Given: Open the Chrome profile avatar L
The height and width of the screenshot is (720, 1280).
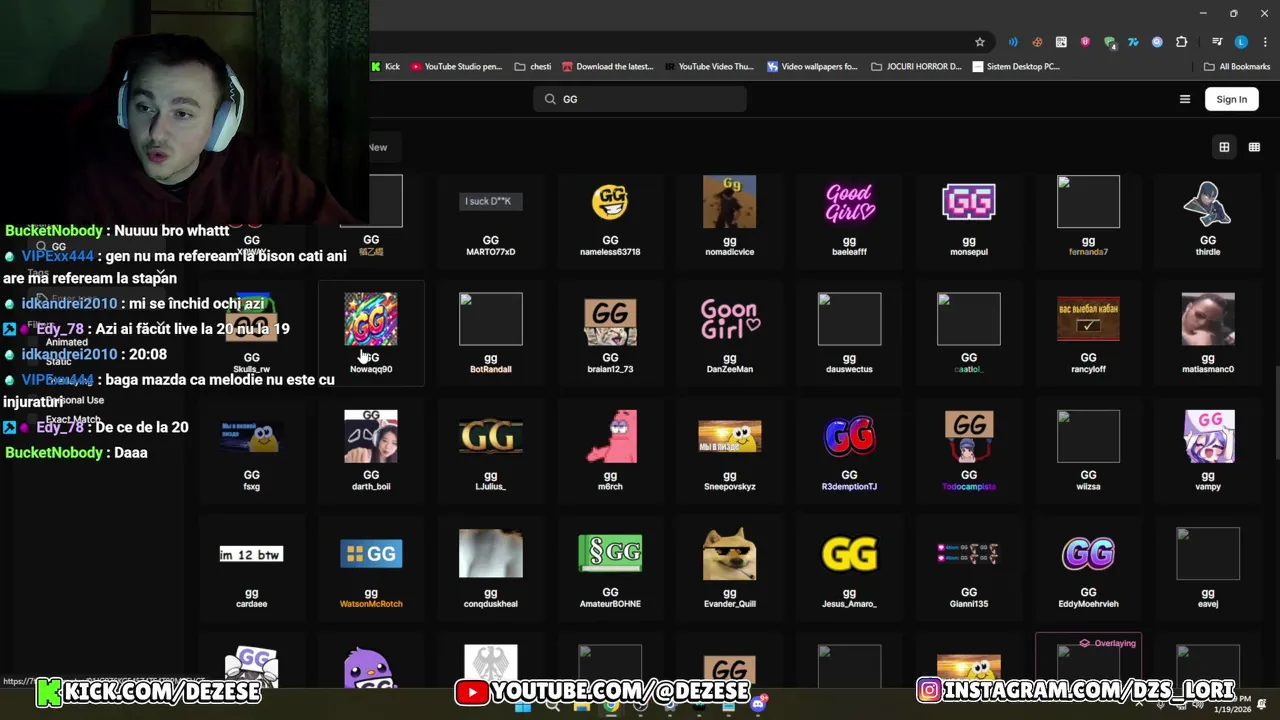Looking at the screenshot, I should [x=1241, y=42].
